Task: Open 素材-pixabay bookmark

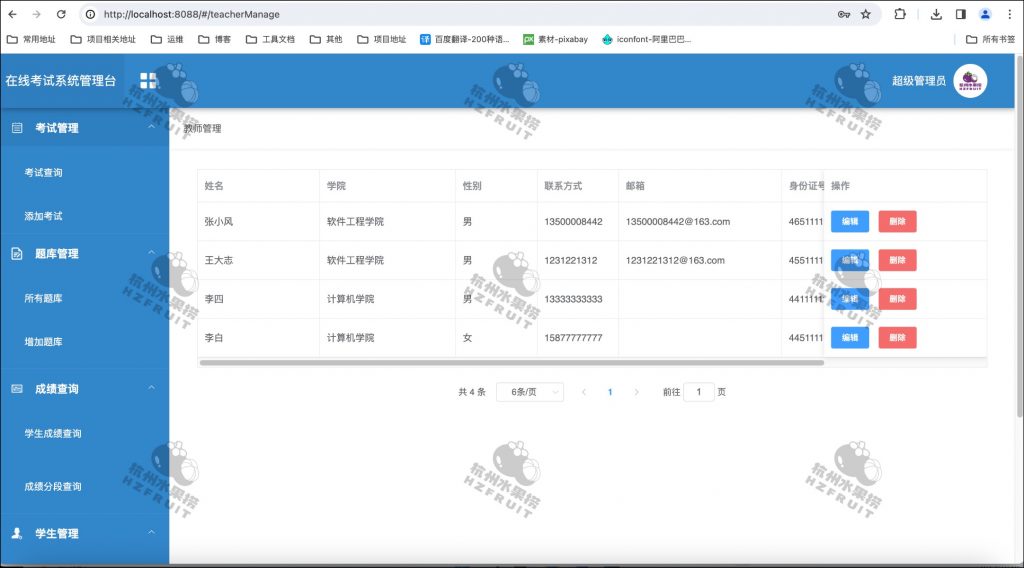Action: tap(555, 39)
